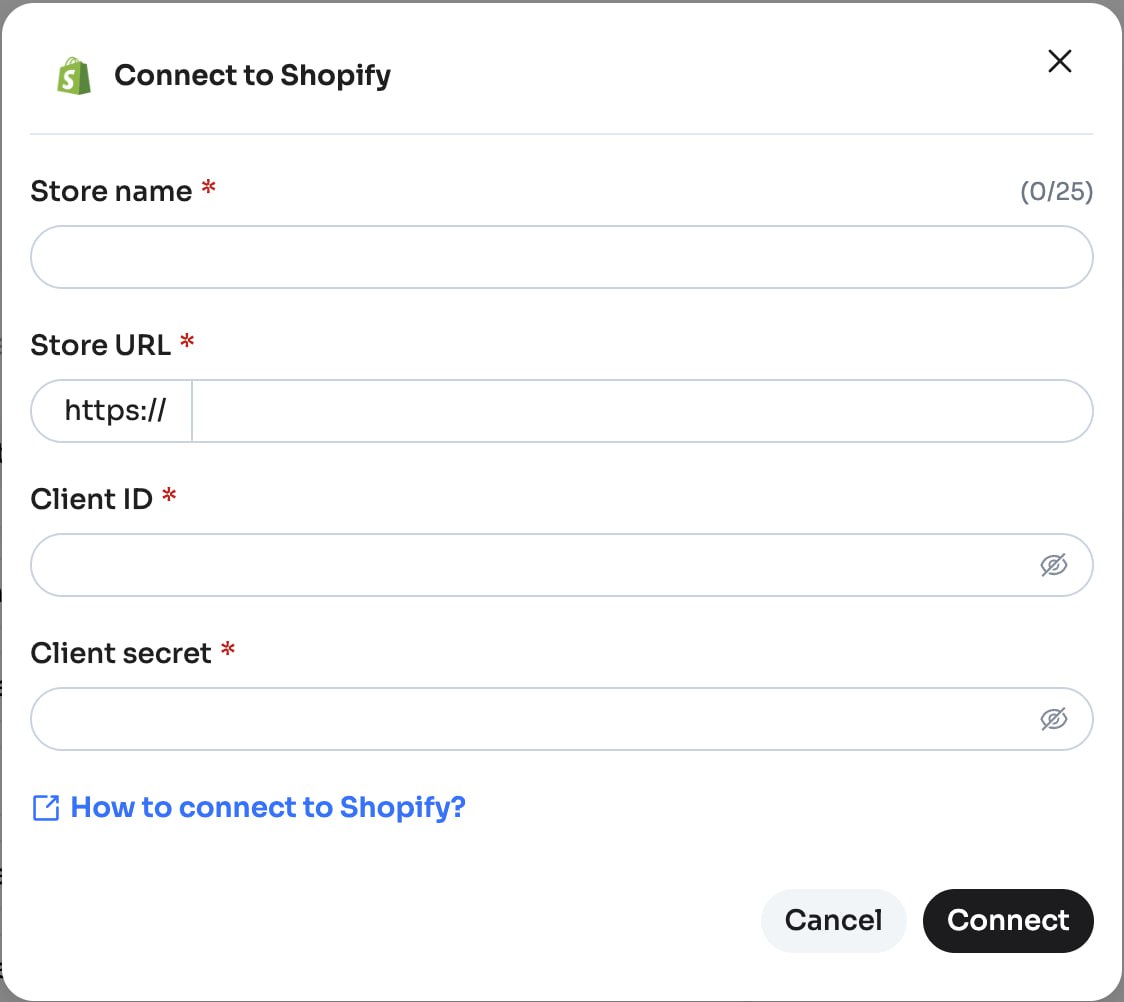The width and height of the screenshot is (1124, 1002).
Task: Click the red asterisk next to Store name
Action: 208,188
